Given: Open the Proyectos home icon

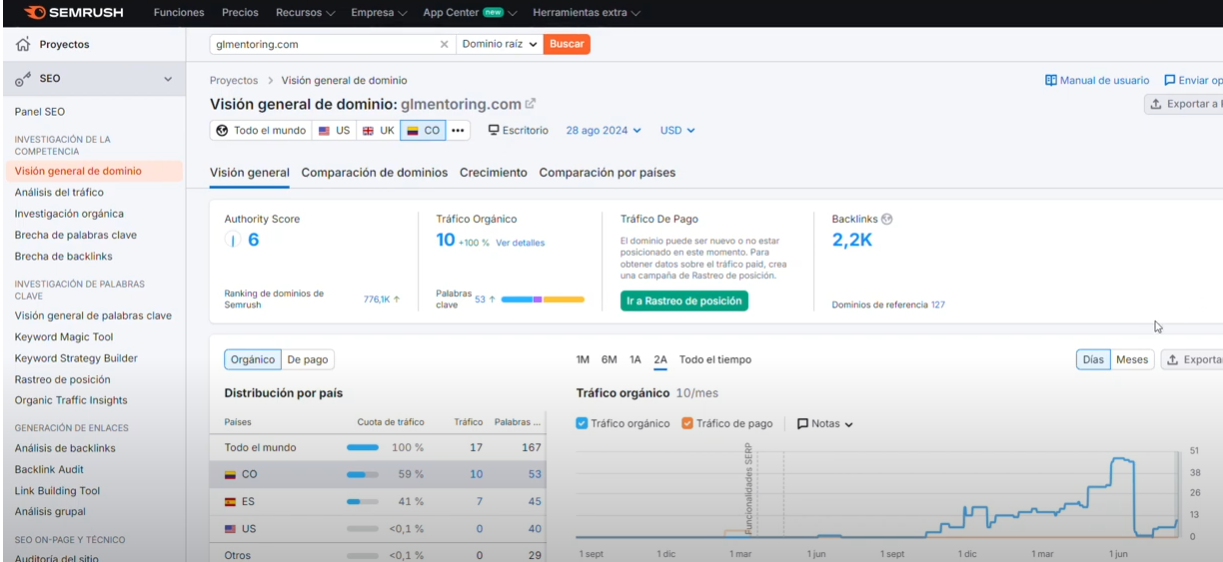Looking at the screenshot, I should (22, 44).
